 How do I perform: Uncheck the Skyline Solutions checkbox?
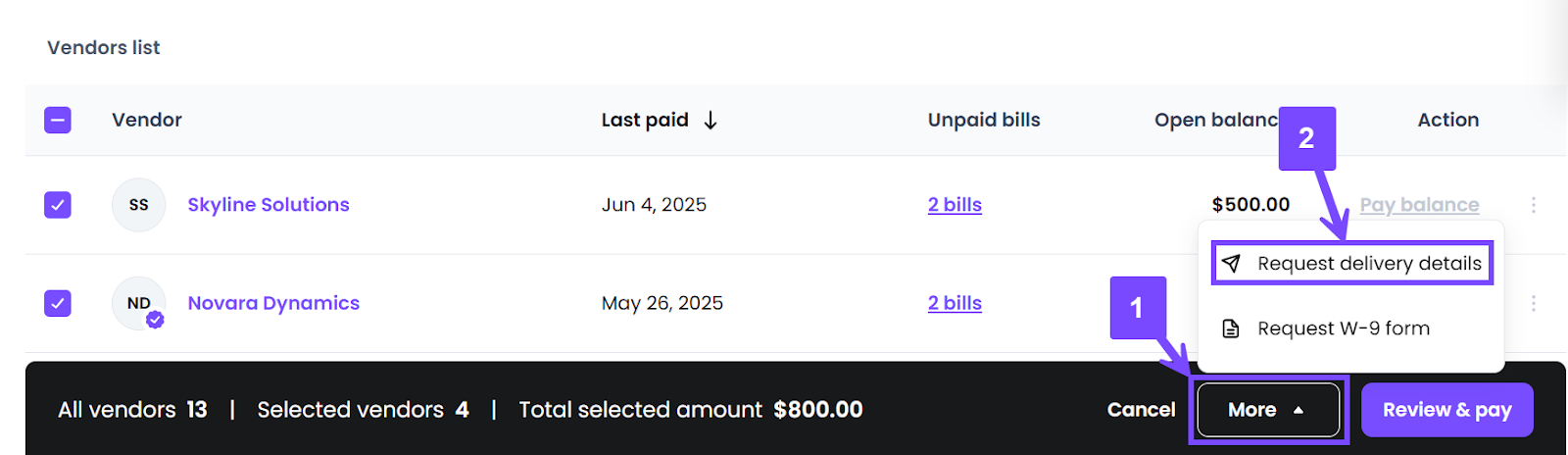pyautogui.click(x=58, y=205)
